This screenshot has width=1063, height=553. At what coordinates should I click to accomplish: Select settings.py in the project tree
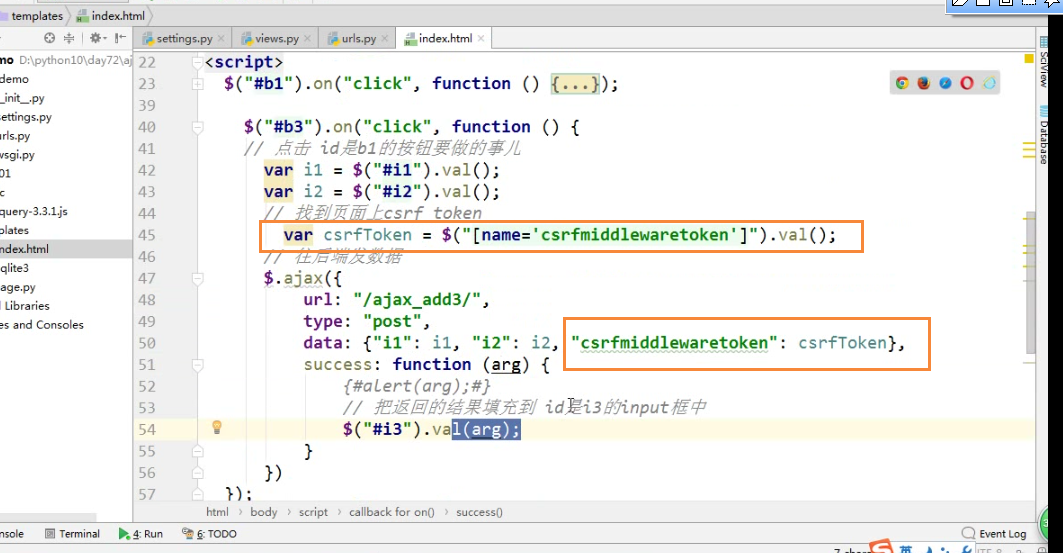coord(26,117)
